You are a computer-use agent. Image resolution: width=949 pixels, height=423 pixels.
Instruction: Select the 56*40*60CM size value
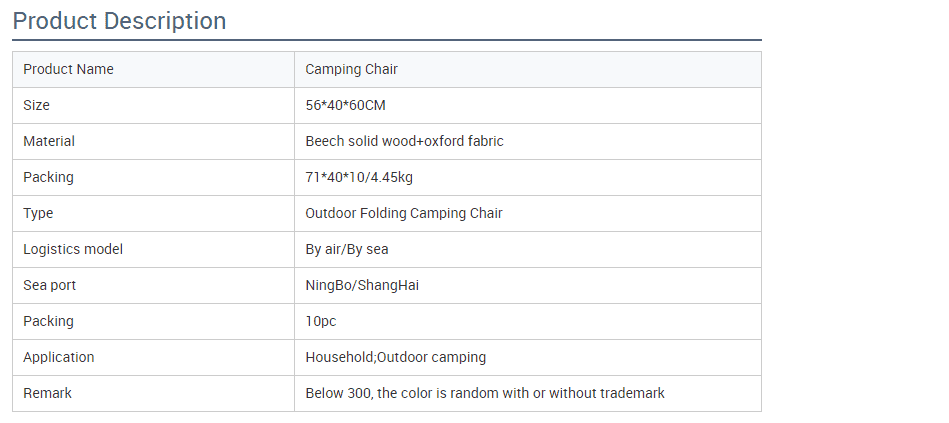pos(346,105)
